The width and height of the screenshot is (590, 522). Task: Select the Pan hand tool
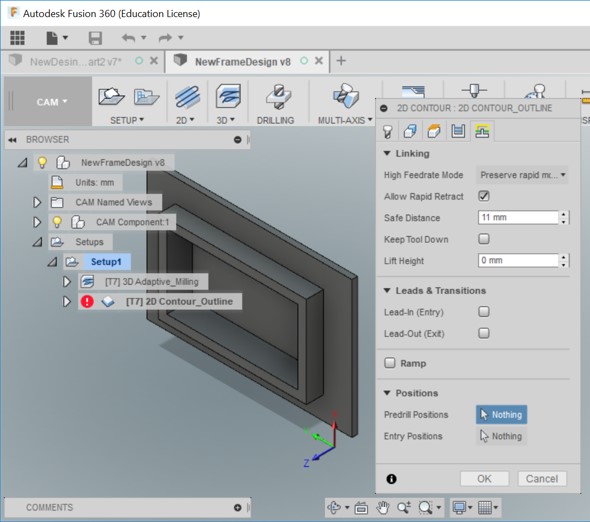click(383, 508)
